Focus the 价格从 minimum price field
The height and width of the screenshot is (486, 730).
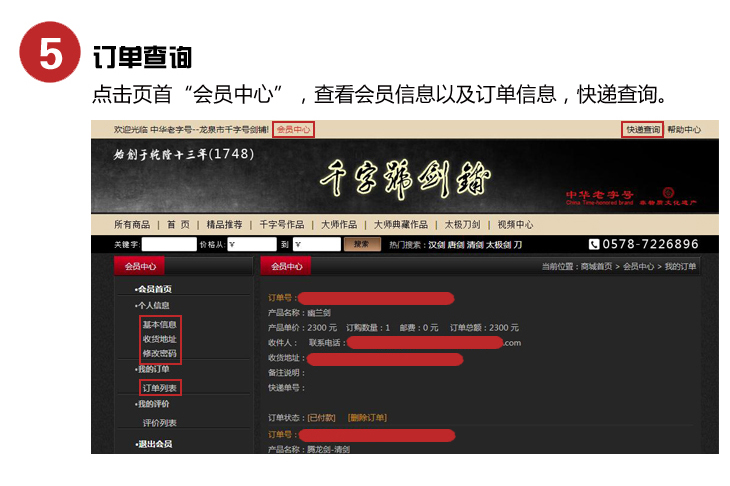(x=252, y=244)
